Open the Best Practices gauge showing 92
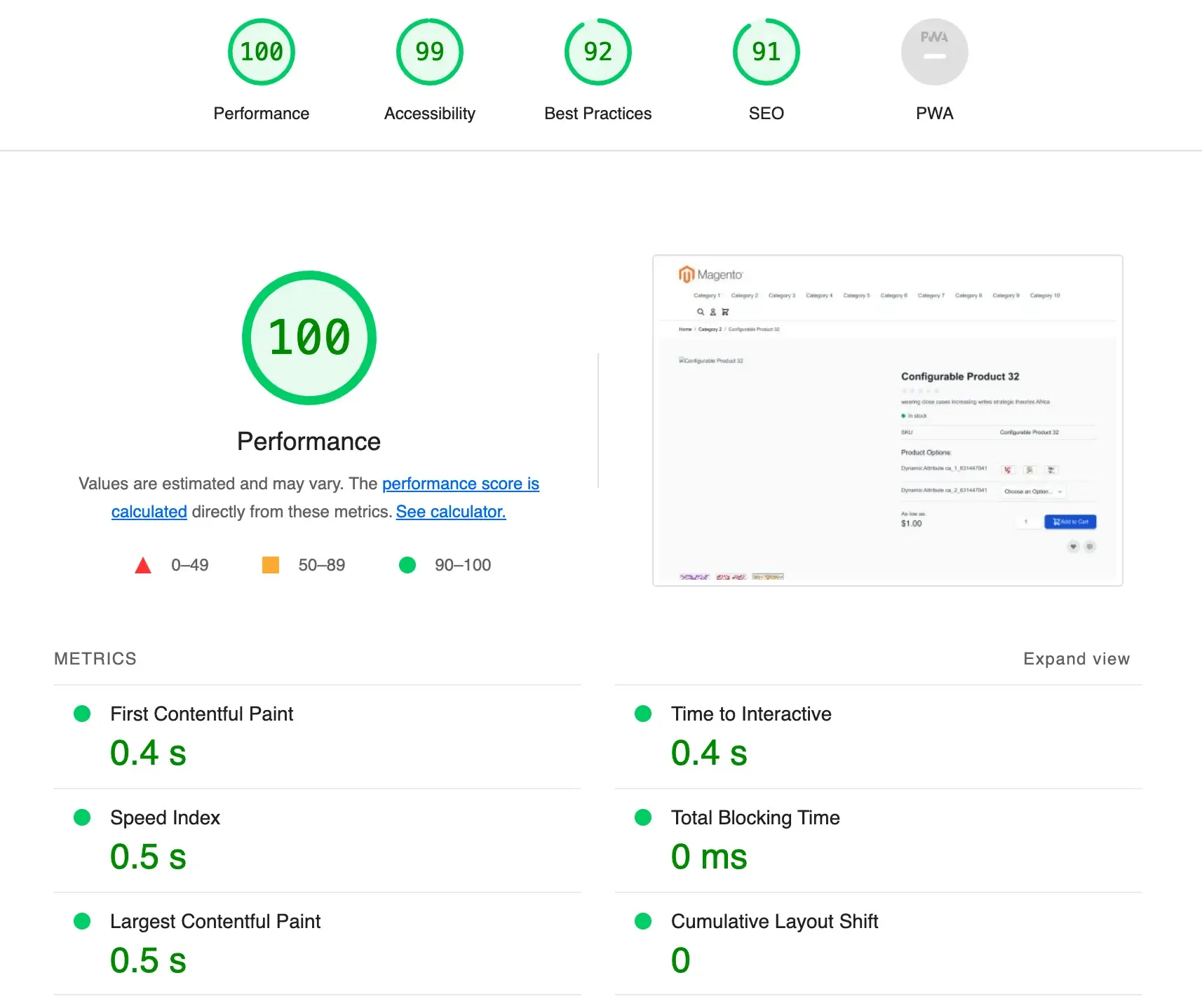The height and width of the screenshot is (1008, 1202). pyautogui.click(x=597, y=53)
